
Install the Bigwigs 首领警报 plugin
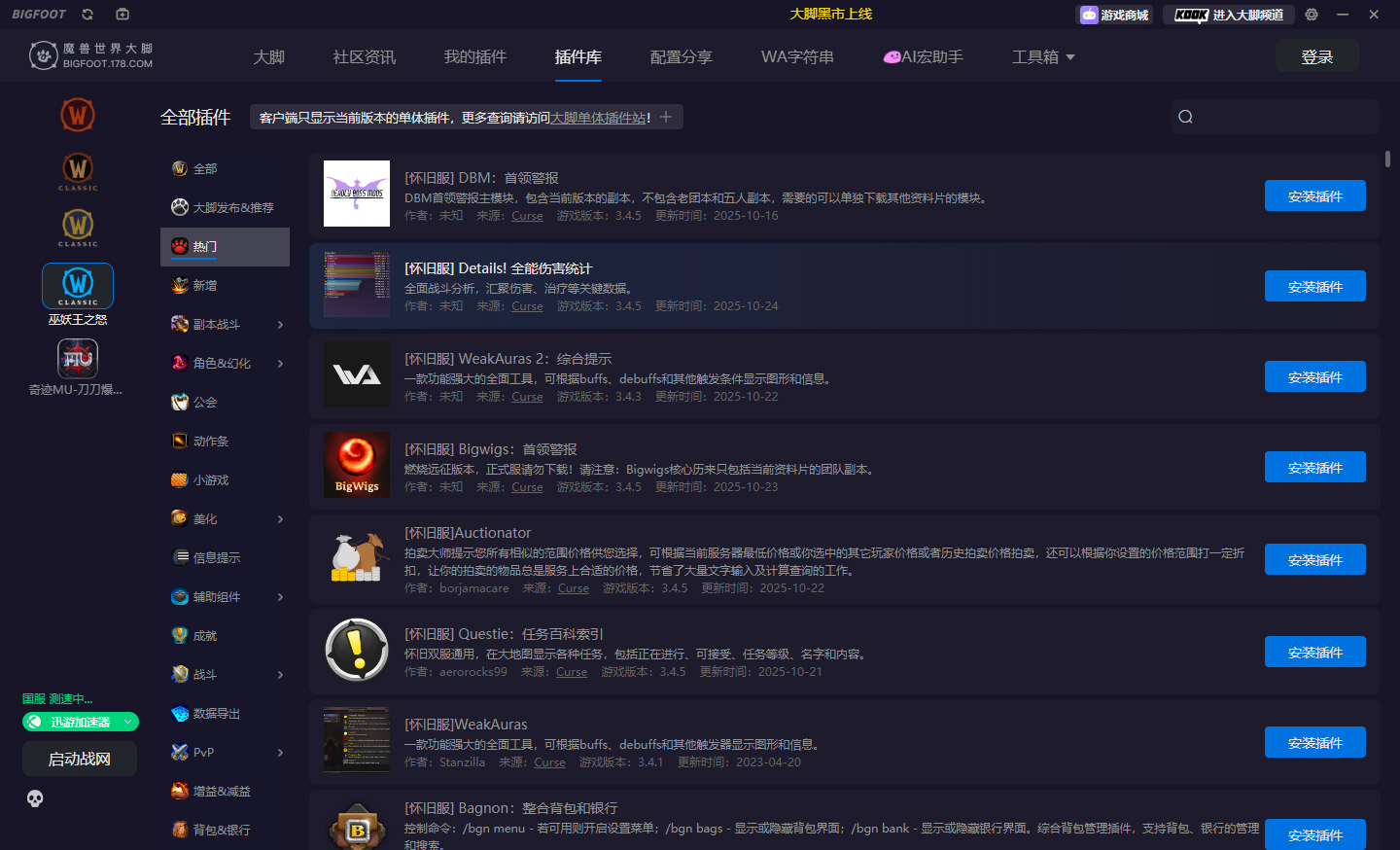[x=1315, y=467]
